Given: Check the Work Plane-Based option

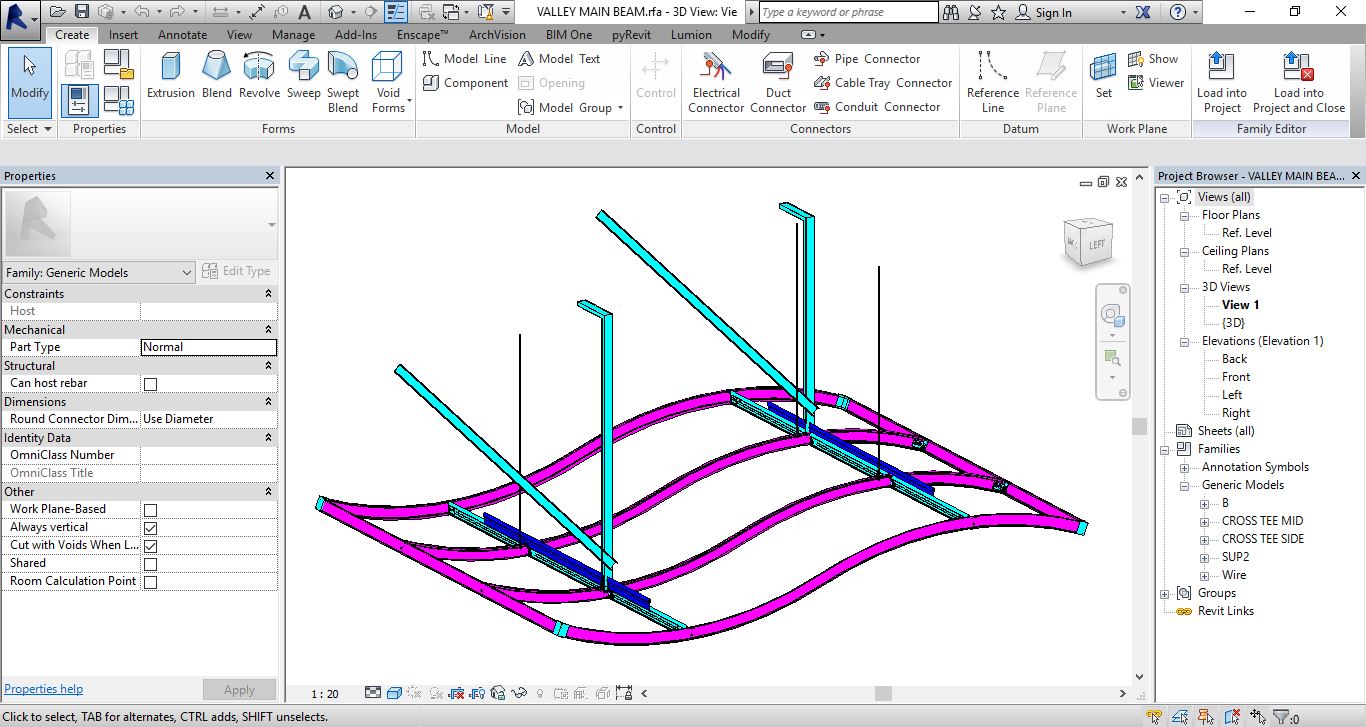Looking at the screenshot, I should (150, 510).
